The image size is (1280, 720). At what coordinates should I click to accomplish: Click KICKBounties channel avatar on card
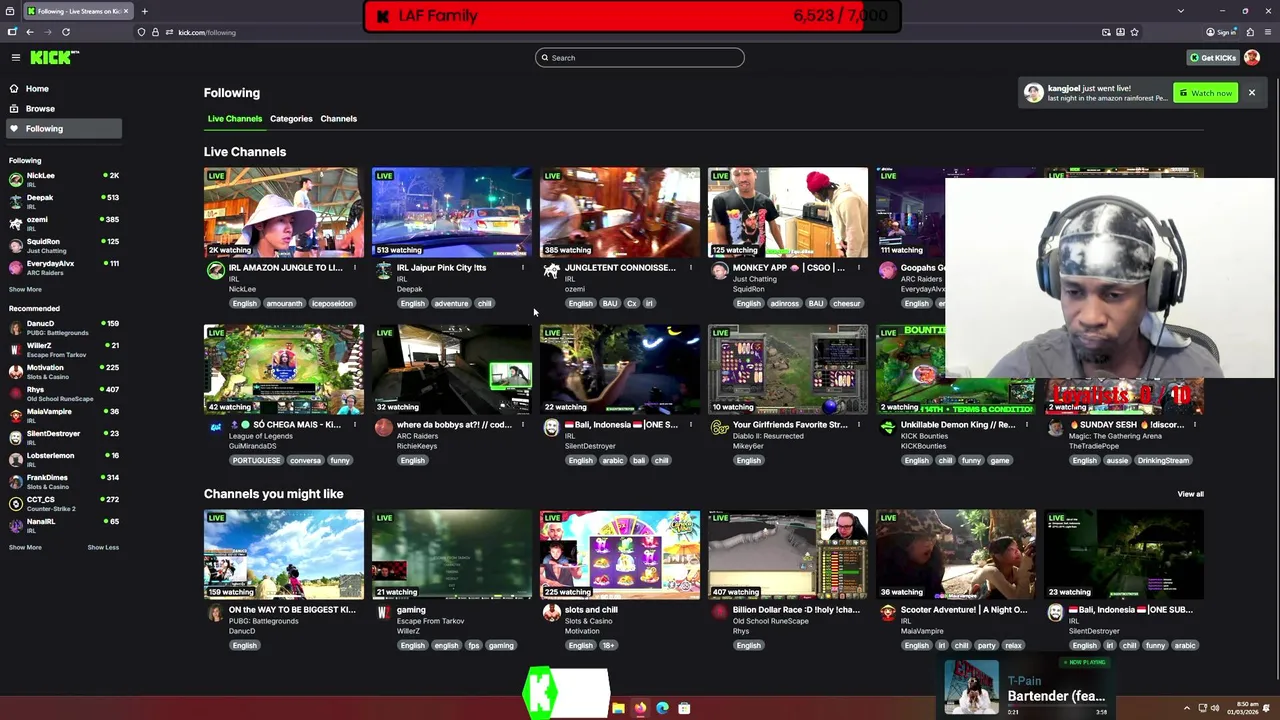click(887, 428)
